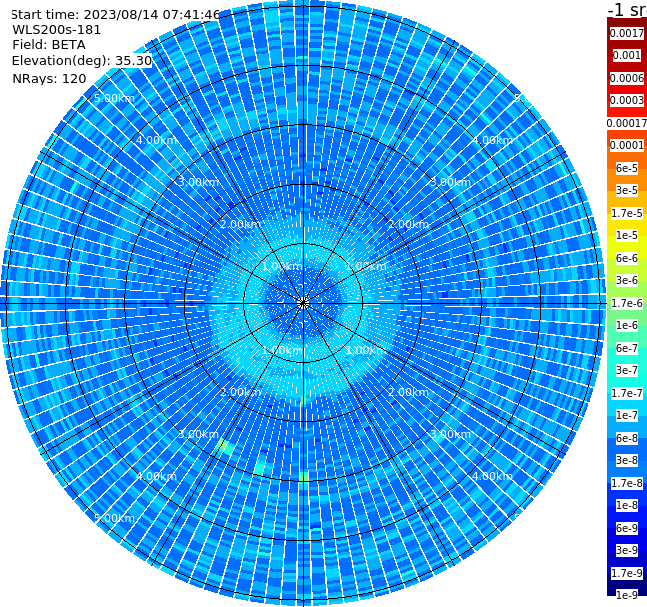Click the 0.0006 colorbar value
The height and width of the screenshot is (607, 647).
[x=627, y=78]
